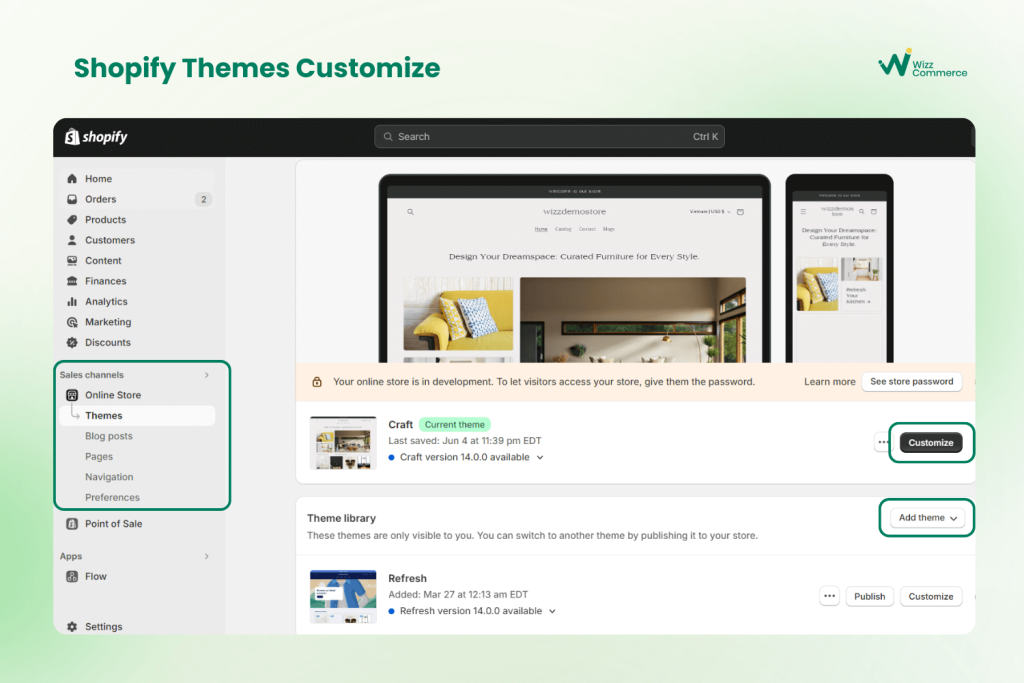This screenshot has width=1024, height=683.
Task: Click the lock icon in development banner
Action: pos(317,382)
